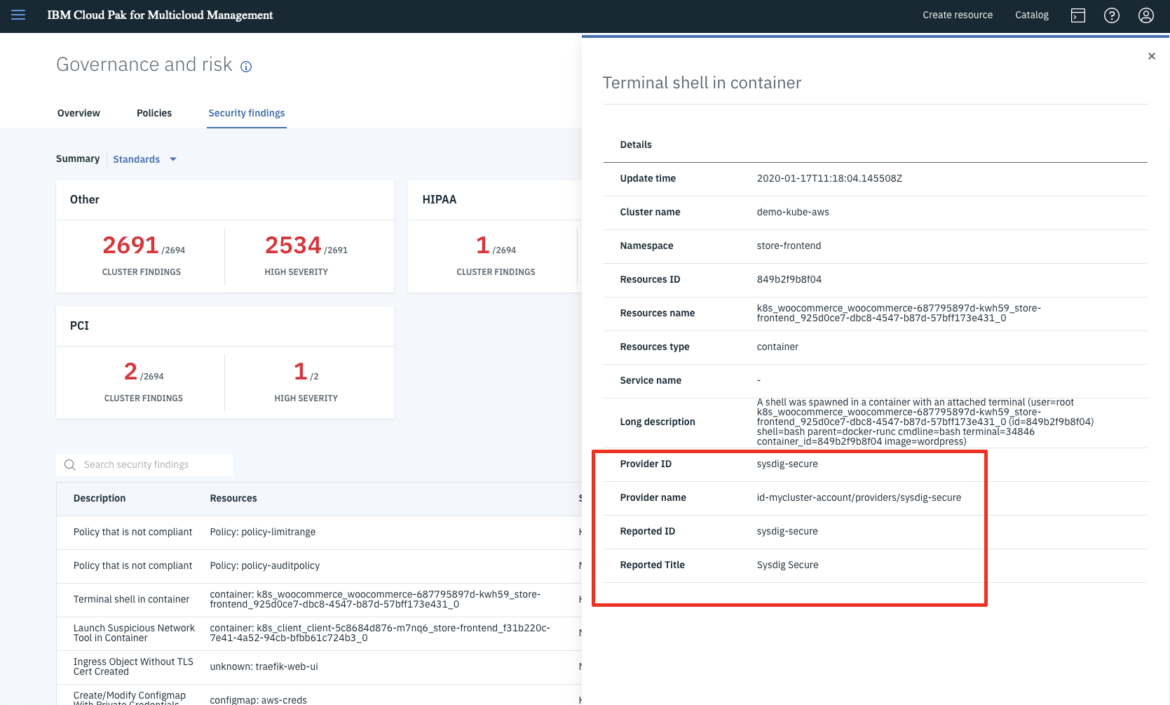This screenshot has height=705, width=1170.
Task: Click the Update time value in details
Action: pyautogui.click(x=829, y=178)
